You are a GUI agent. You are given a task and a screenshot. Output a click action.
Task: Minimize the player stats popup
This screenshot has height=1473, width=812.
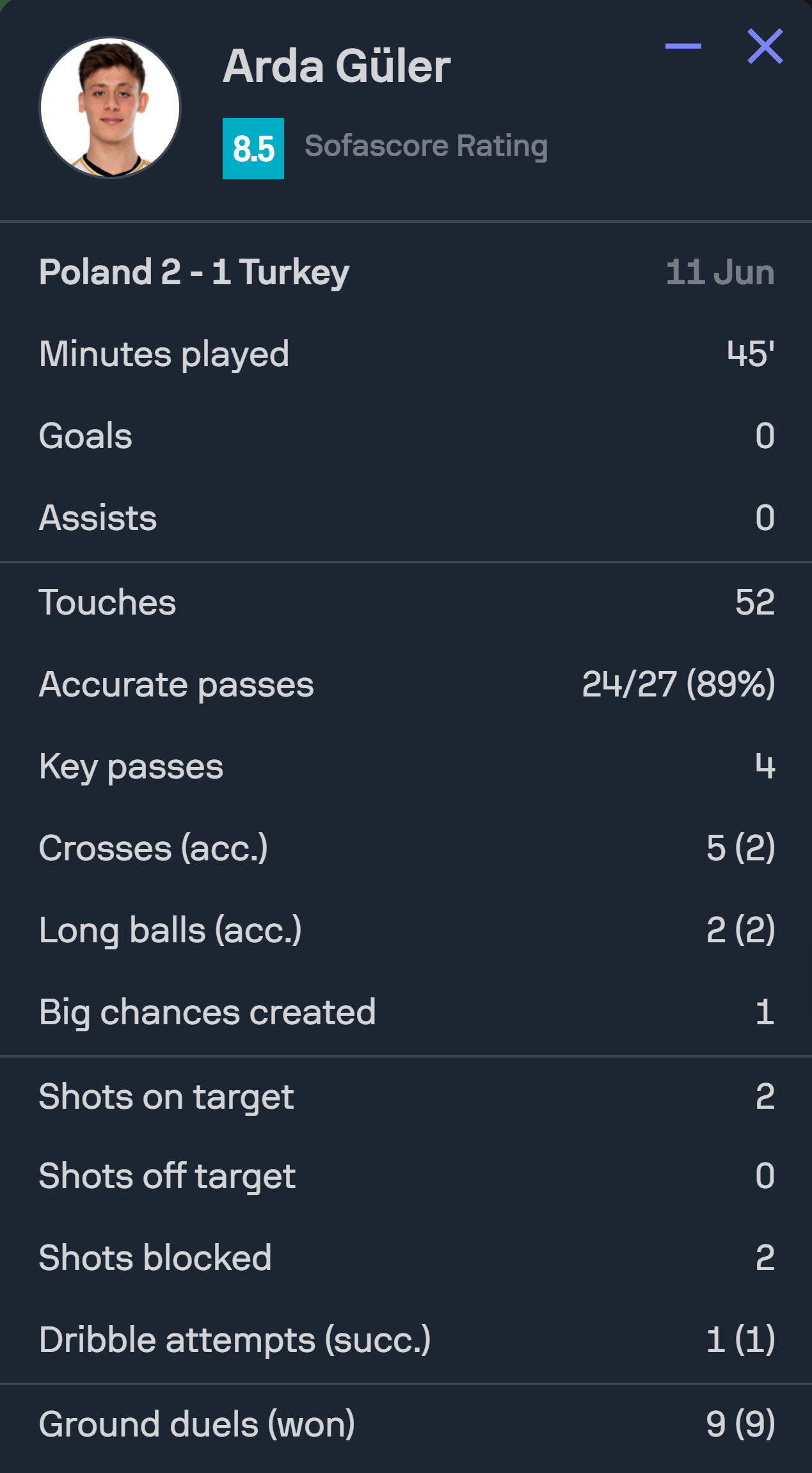[x=683, y=46]
